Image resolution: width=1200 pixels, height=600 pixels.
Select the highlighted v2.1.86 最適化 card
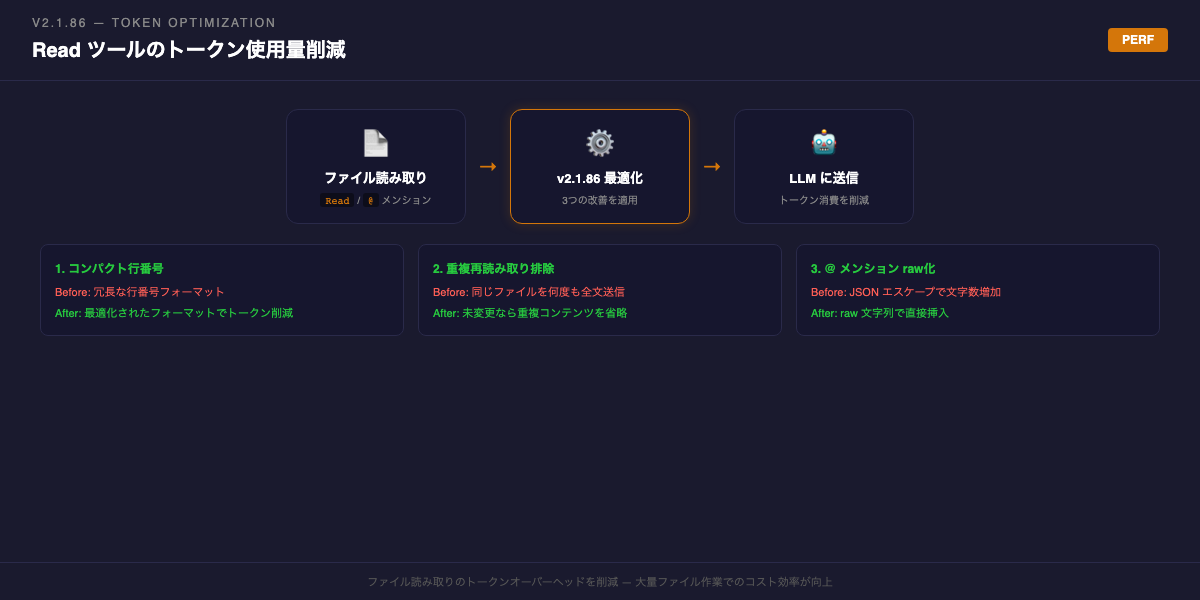pos(599,166)
